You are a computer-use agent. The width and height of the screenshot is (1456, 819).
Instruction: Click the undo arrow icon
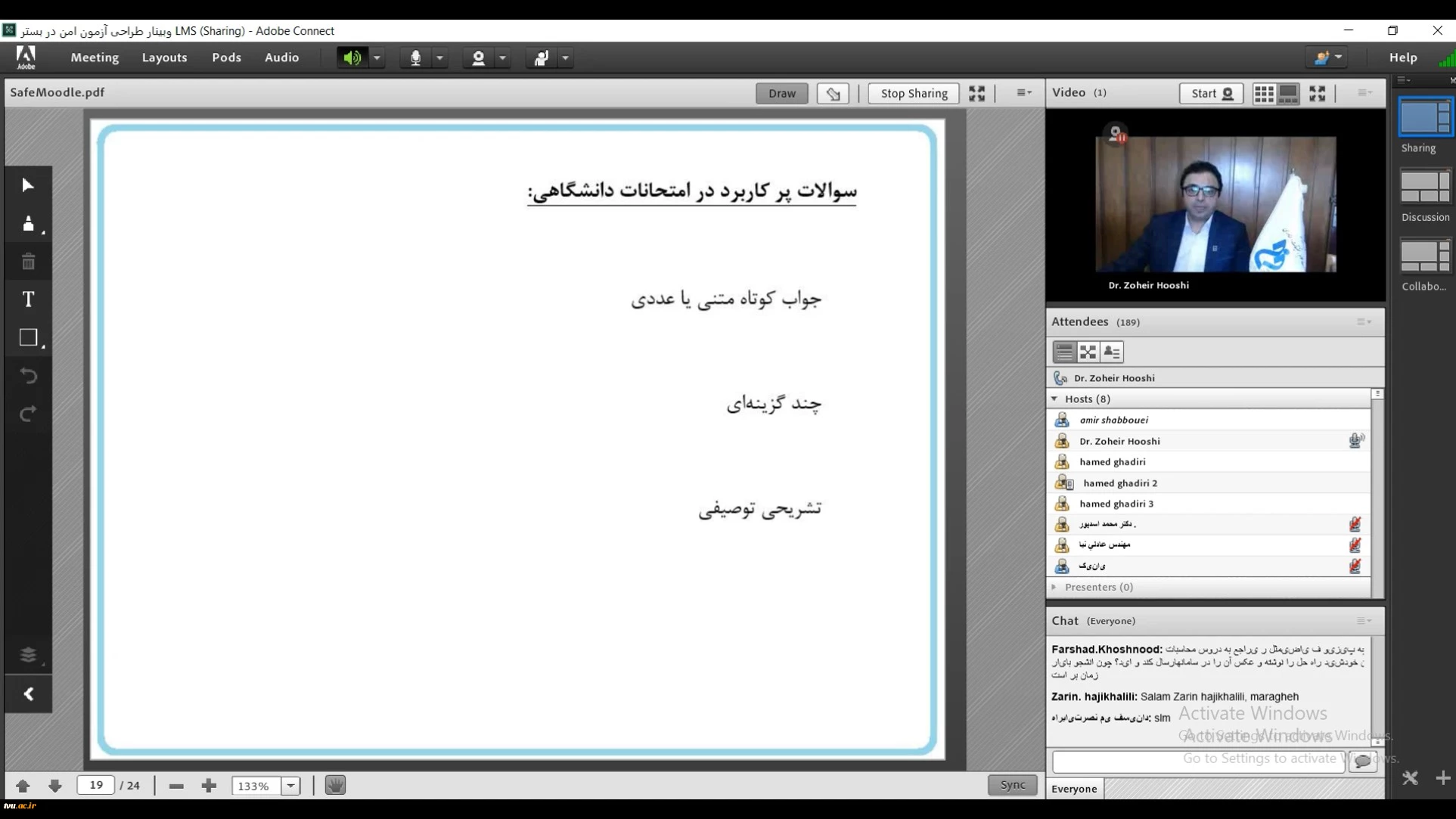(x=28, y=376)
